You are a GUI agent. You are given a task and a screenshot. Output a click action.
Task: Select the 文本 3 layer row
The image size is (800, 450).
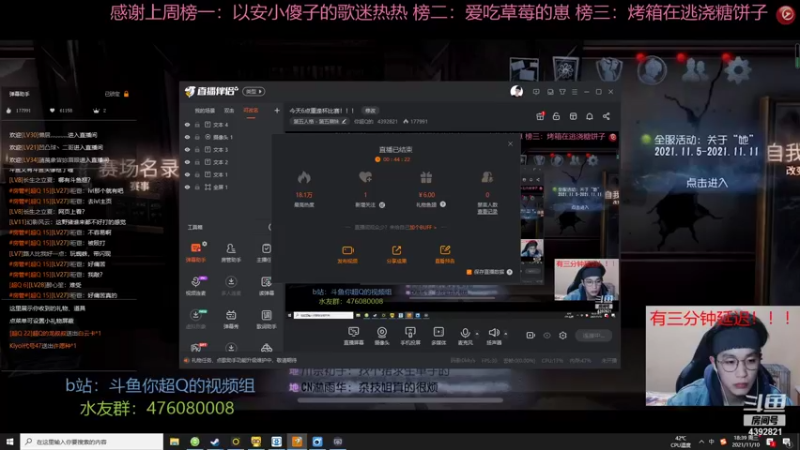(x=232, y=149)
